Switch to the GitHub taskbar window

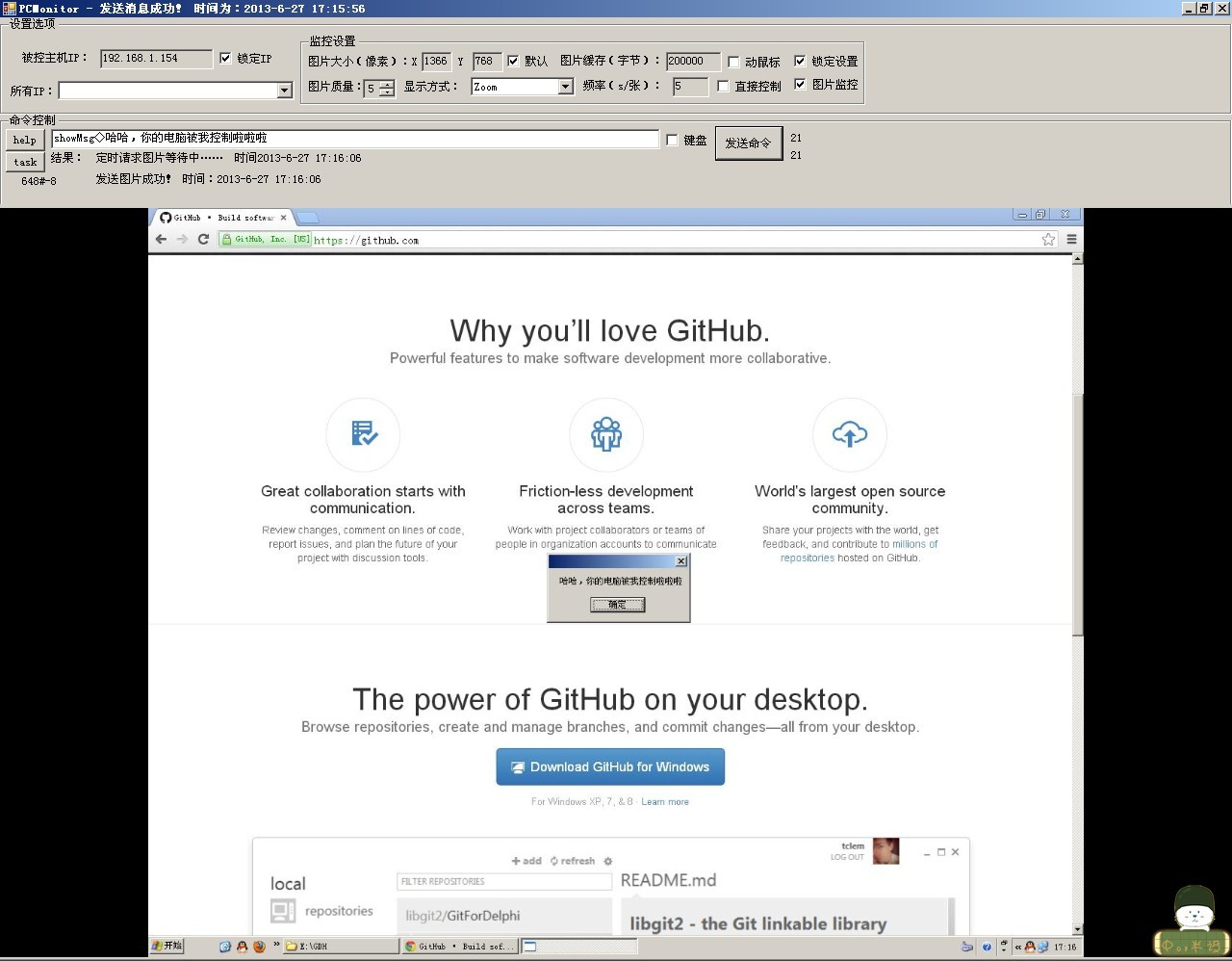tap(460, 947)
